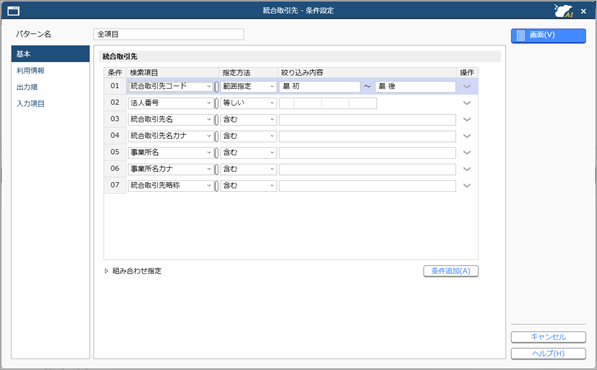Open 事業所名 search item dropdown

coord(170,153)
